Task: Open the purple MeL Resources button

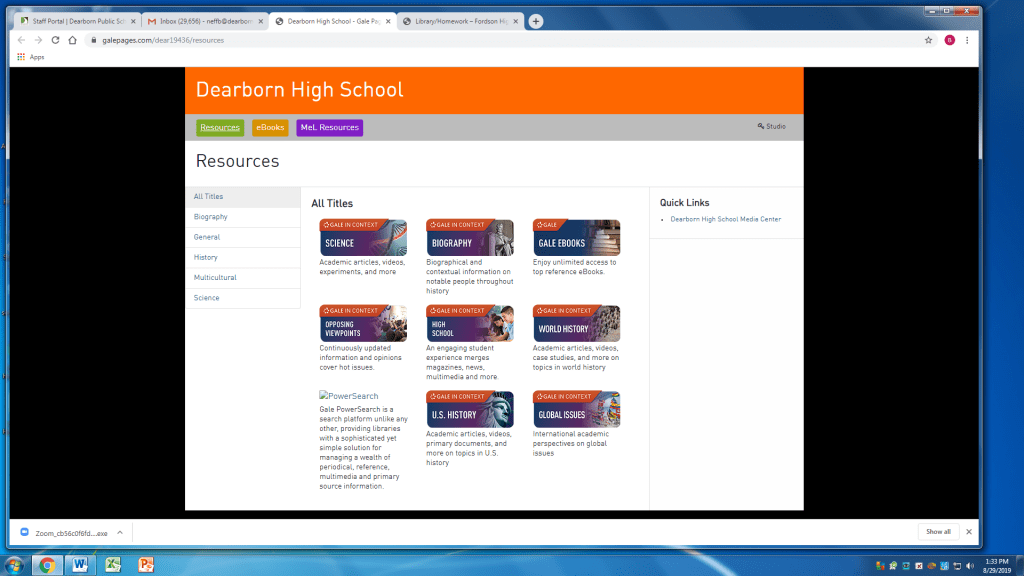Action: coord(330,127)
